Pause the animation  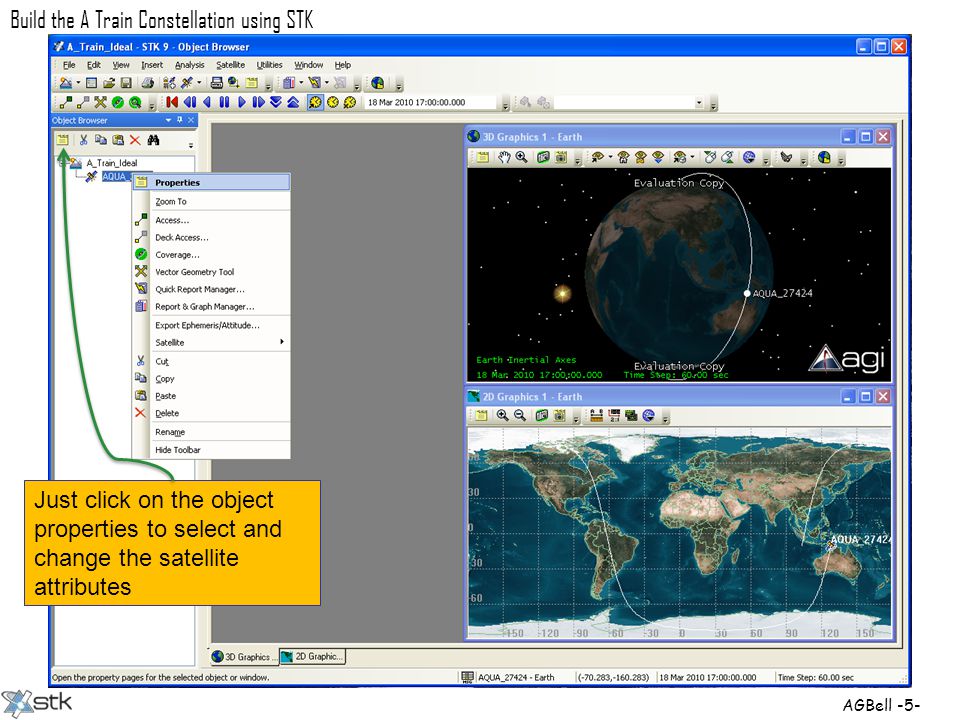pos(224,102)
